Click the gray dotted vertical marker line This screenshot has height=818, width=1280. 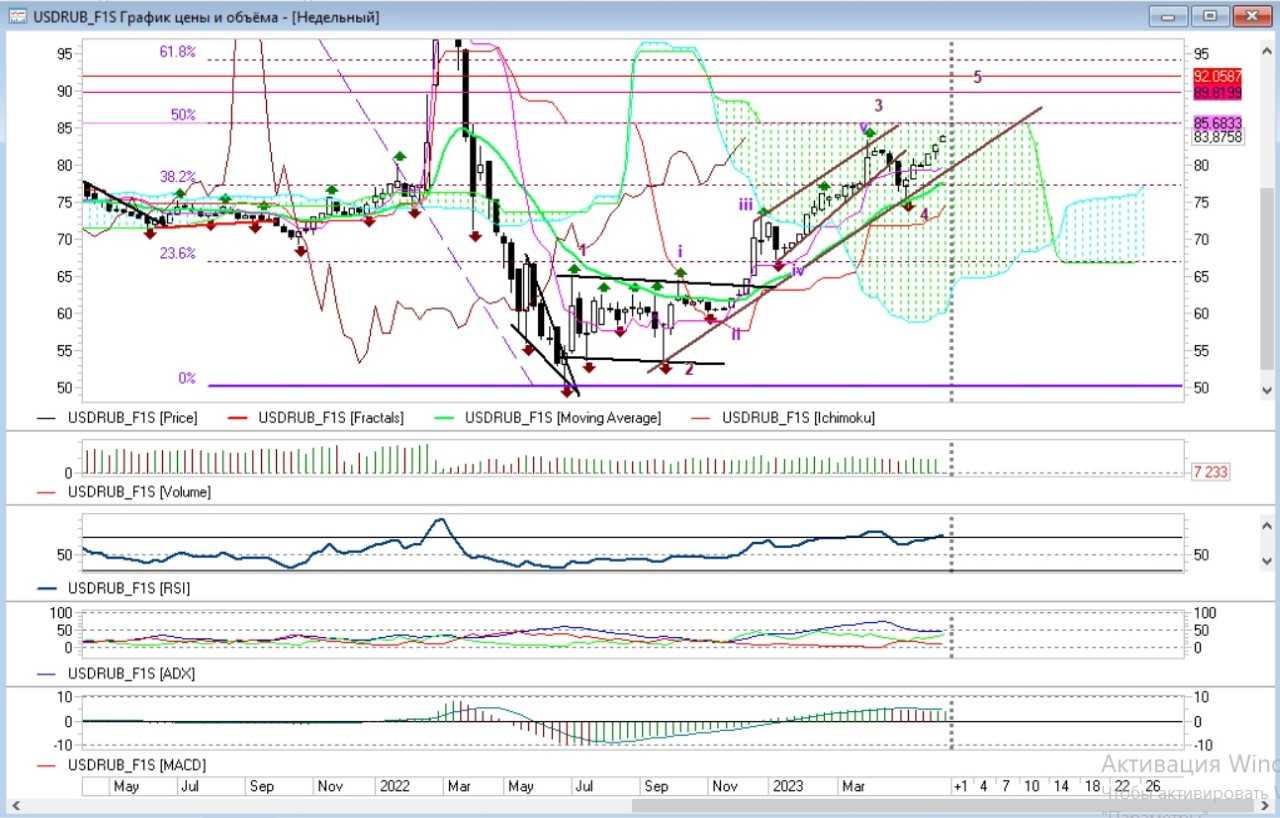point(950,220)
